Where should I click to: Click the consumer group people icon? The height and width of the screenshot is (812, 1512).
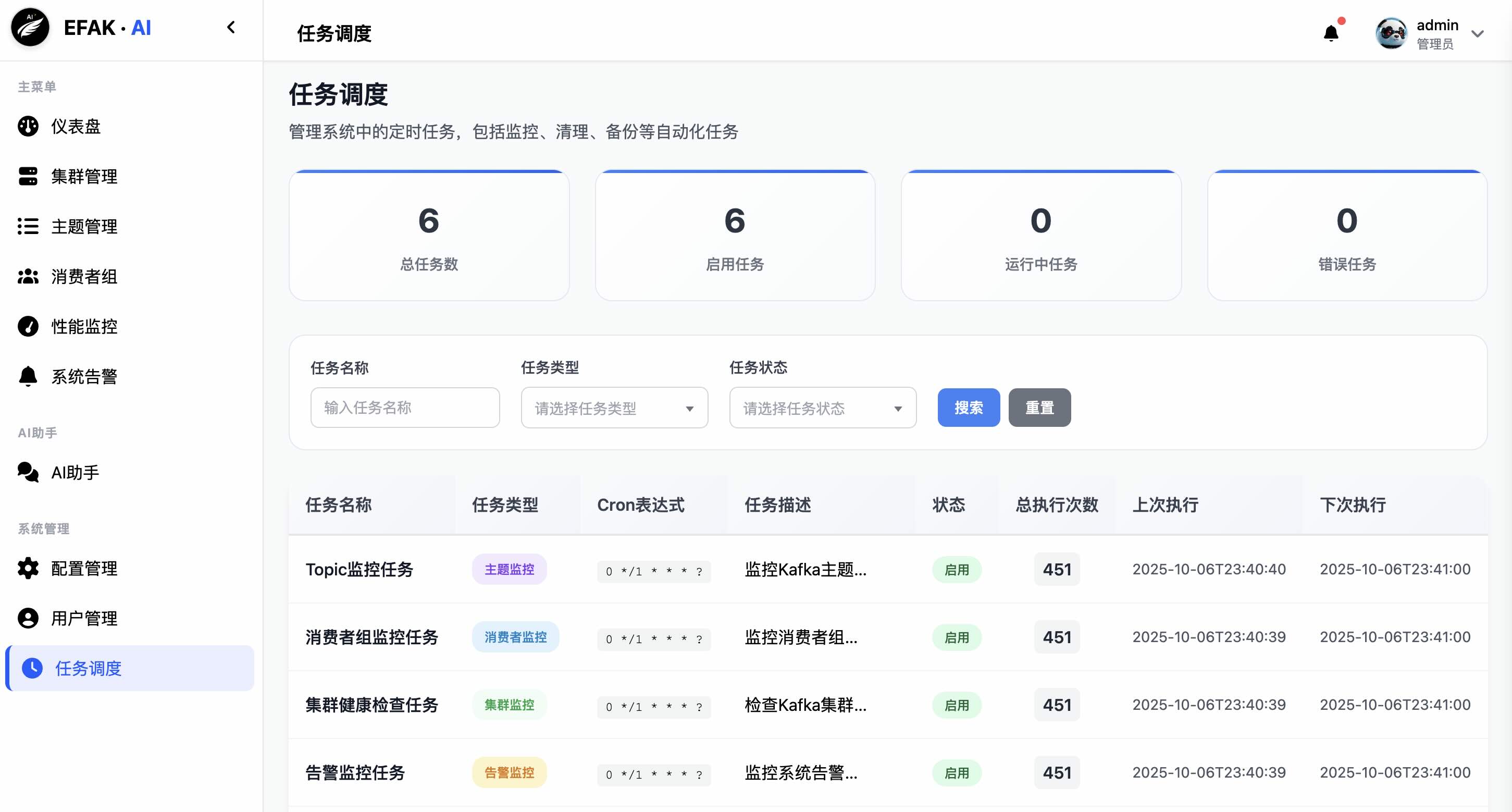tap(28, 276)
